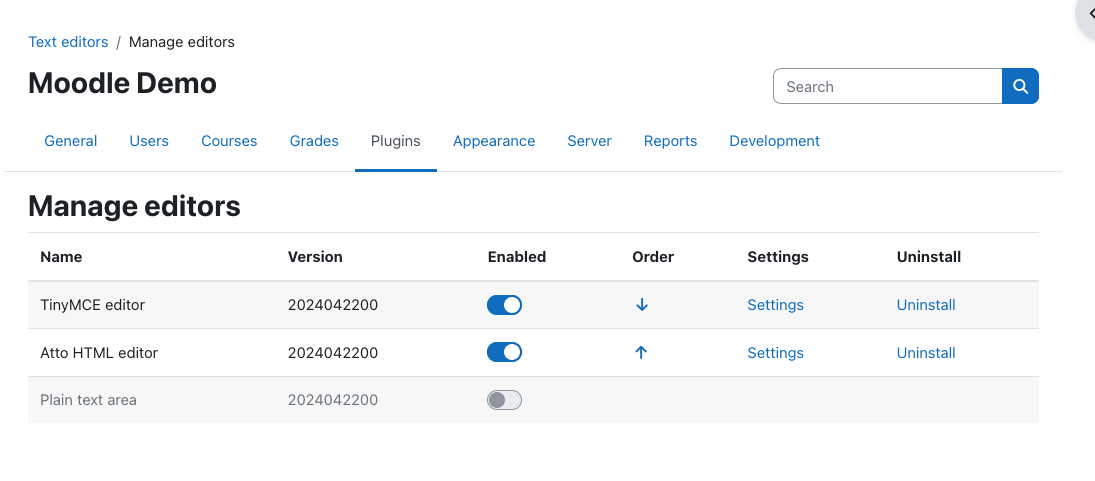
Task: Uninstall the Atto HTML editor
Action: [926, 353]
